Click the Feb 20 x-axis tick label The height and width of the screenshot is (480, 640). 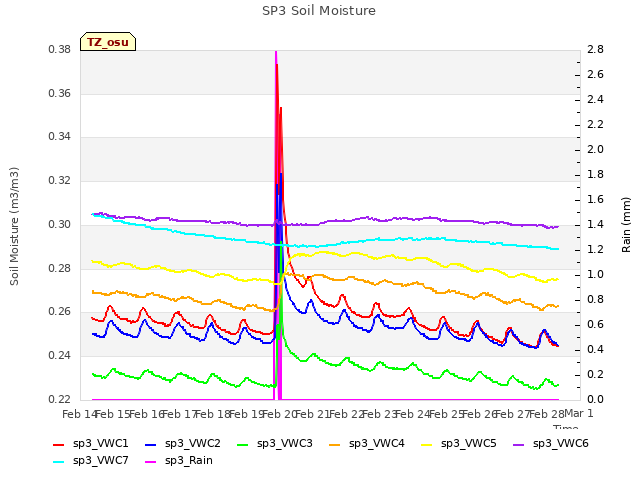point(280,414)
